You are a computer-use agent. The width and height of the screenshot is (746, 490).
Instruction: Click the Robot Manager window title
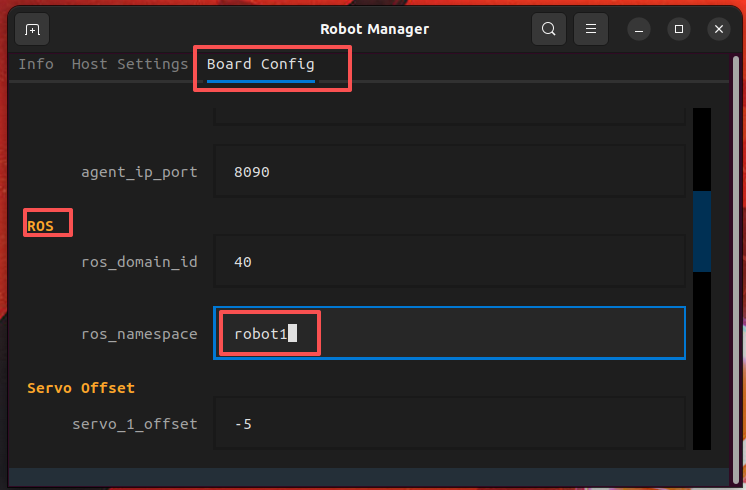coord(374,29)
